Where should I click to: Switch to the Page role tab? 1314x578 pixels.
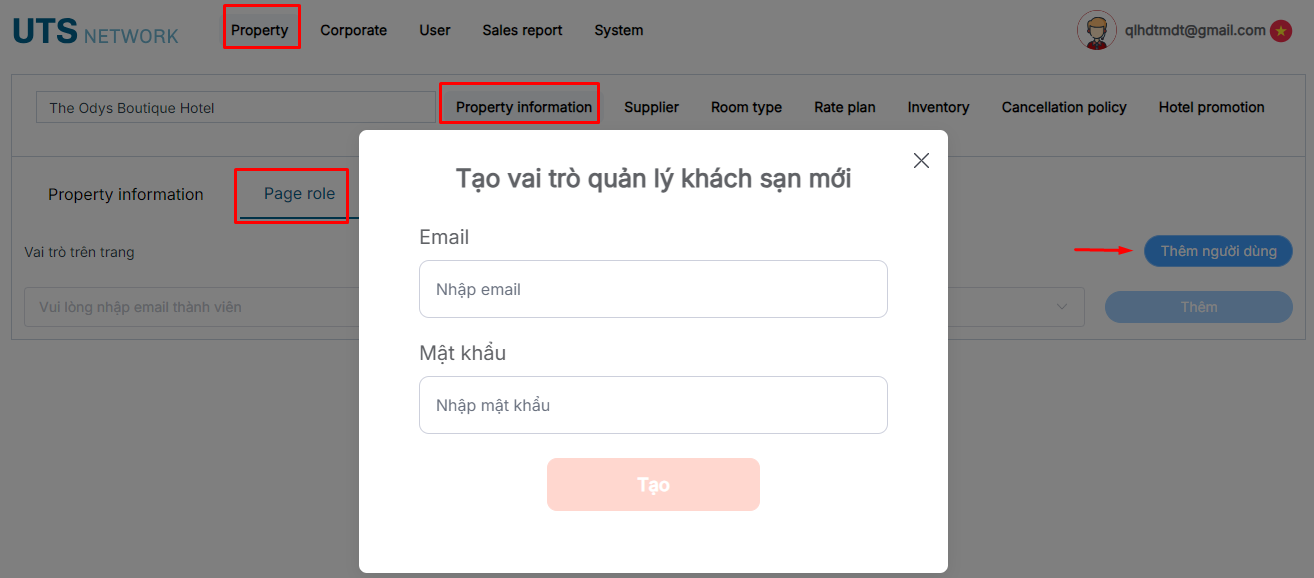pos(300,194)
